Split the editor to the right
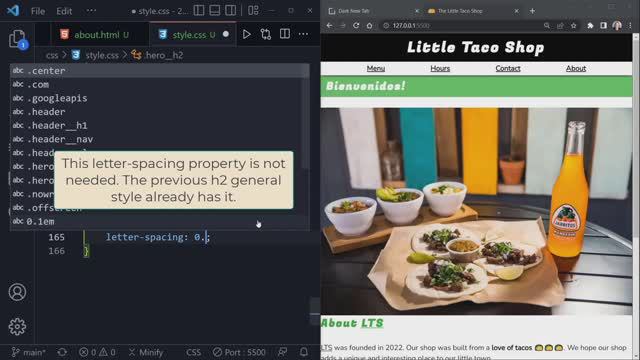Image resolution: width=640 pixels, height=360 pixels. [x=285, y=34]
